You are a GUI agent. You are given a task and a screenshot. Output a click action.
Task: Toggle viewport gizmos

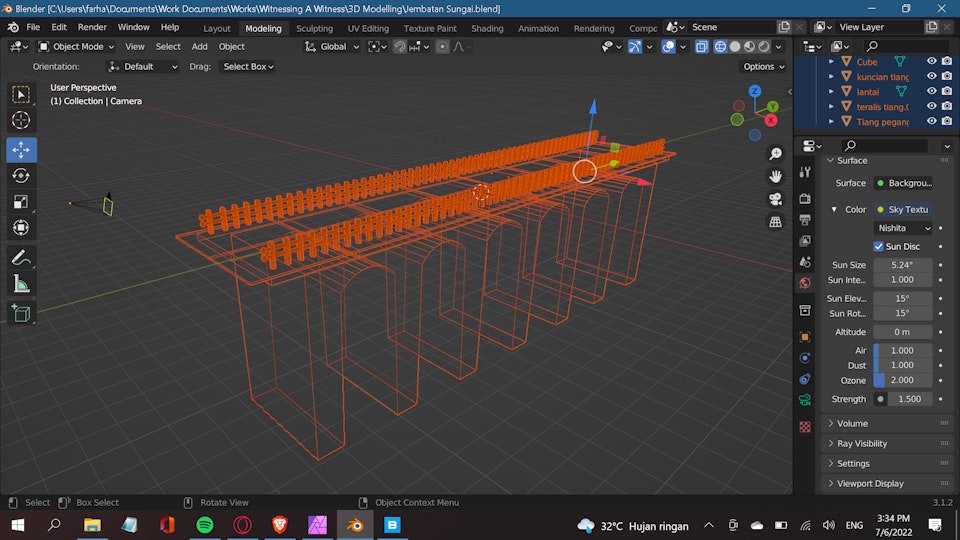click(635, 47)
